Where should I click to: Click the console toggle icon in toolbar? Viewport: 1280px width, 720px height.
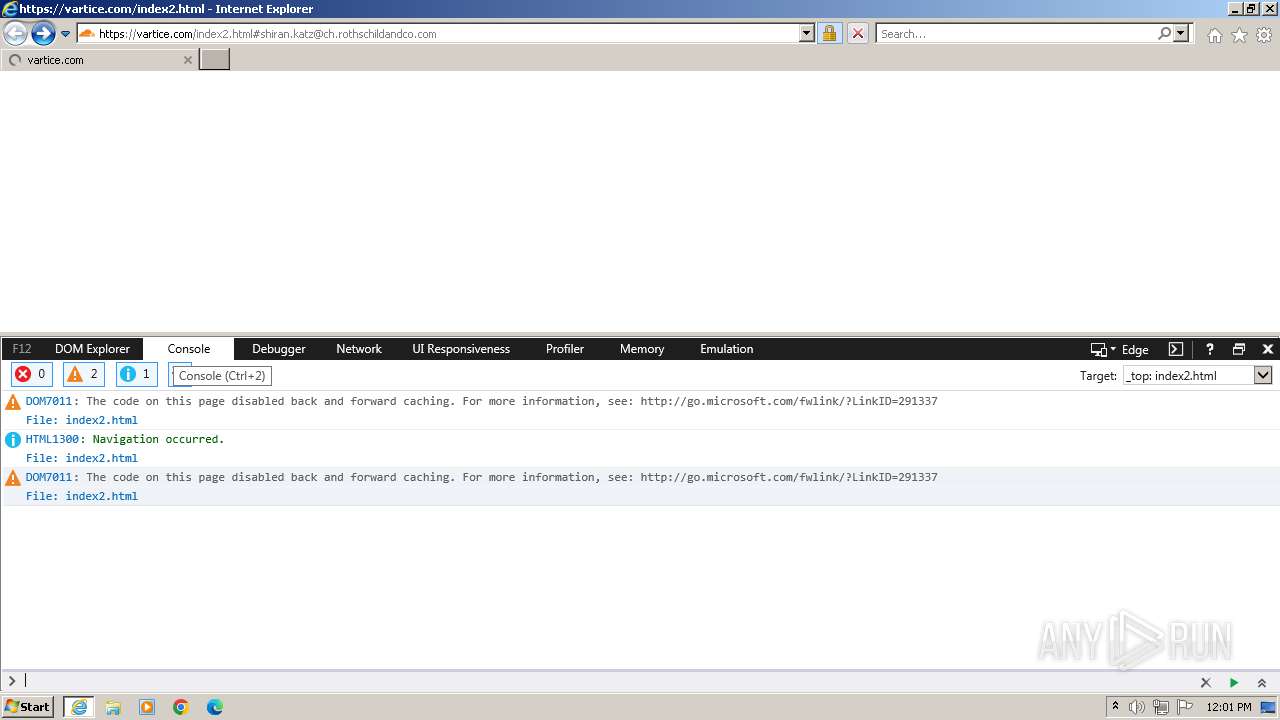(x=1176, y=349)
